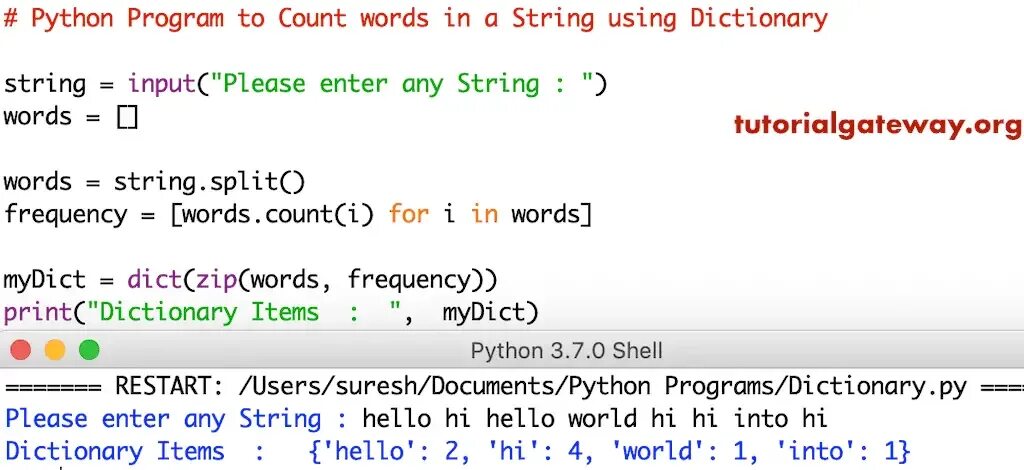The image size is (1024, 470).
Task: Click the 'words = string.split()' line
Action: tap(154, 182)
